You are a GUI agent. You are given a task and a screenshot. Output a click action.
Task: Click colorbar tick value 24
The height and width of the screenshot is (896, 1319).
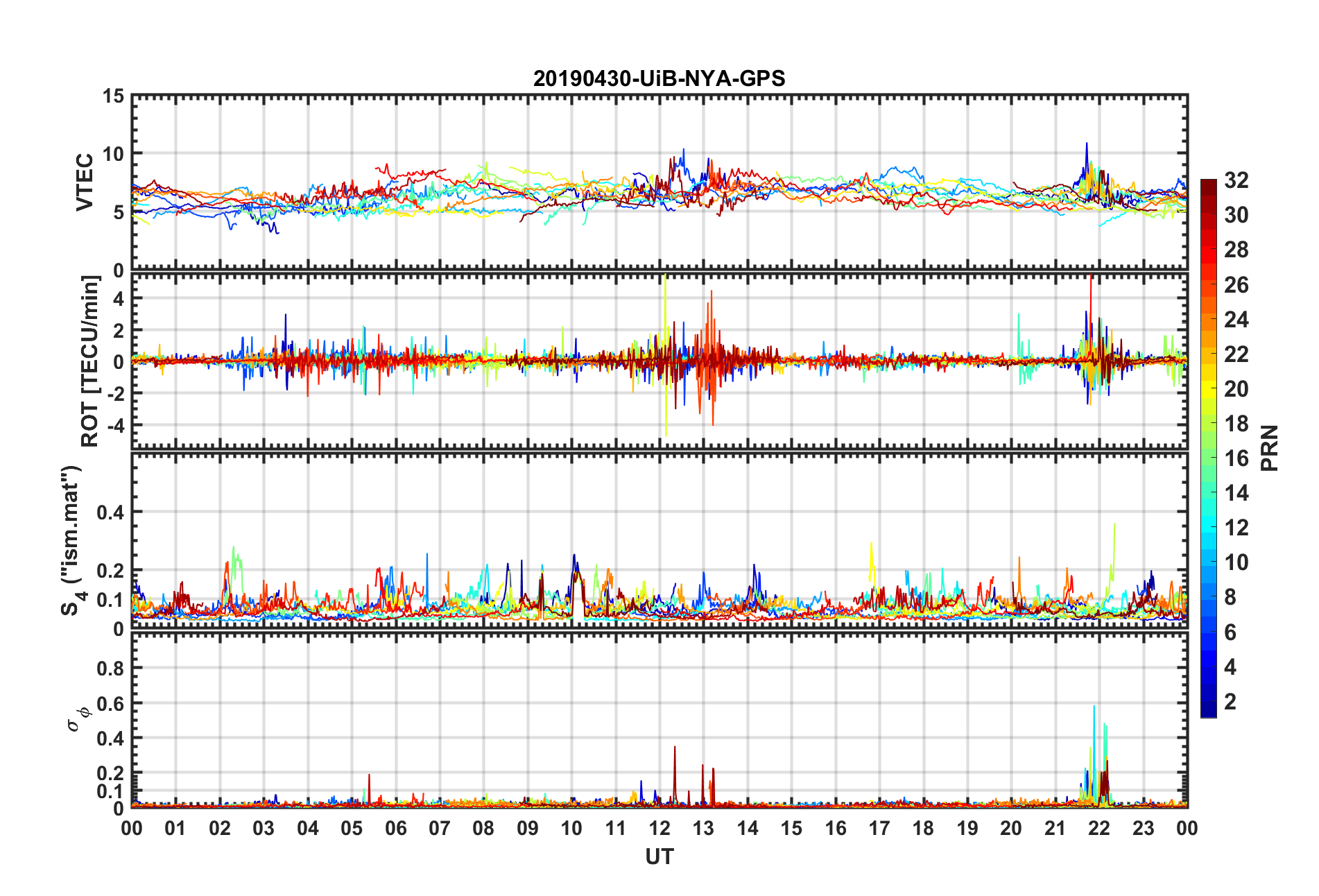pos(1236,320)
